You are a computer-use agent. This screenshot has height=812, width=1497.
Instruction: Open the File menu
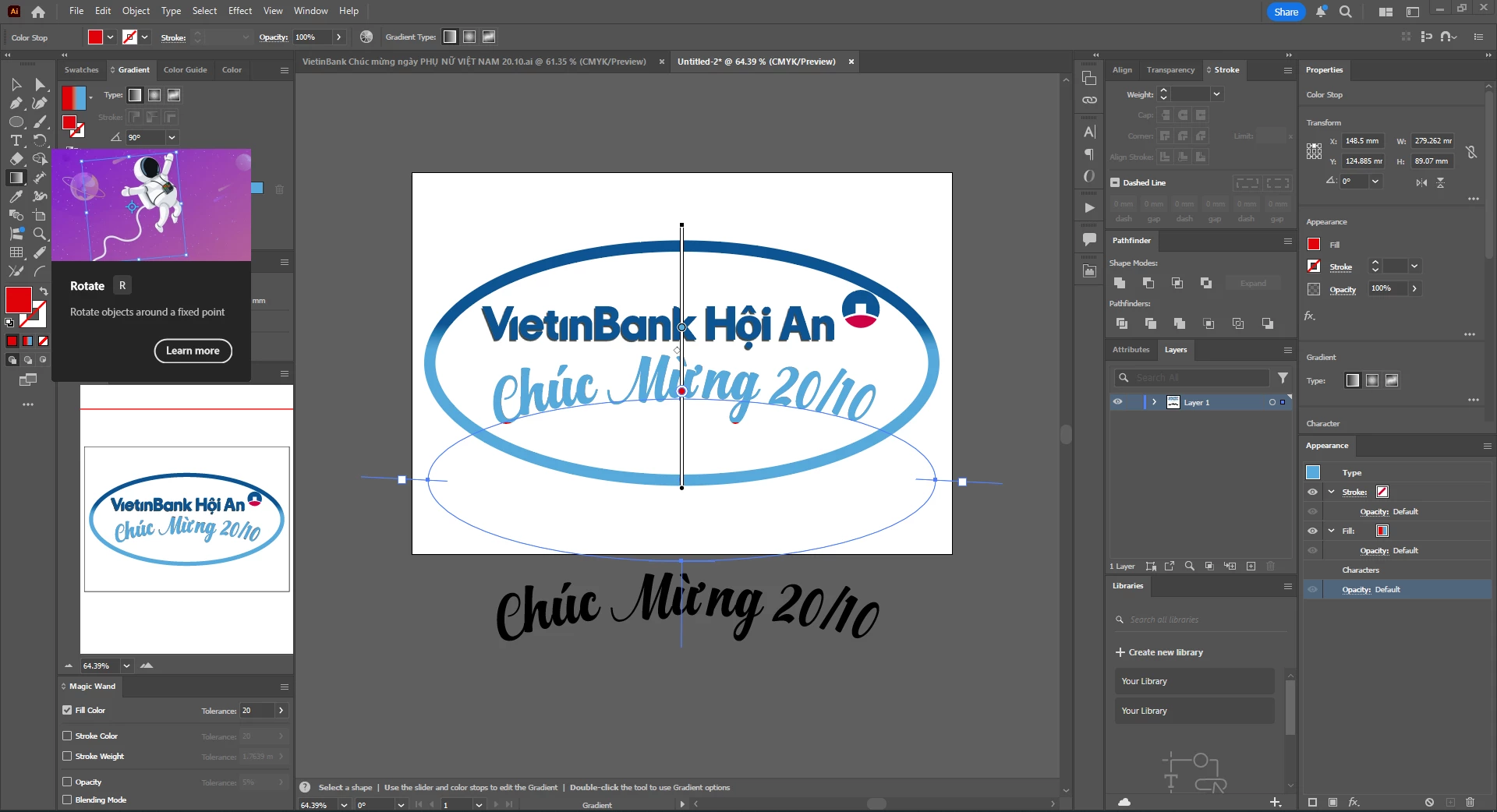pyautogui.click(x=76, y=11)
